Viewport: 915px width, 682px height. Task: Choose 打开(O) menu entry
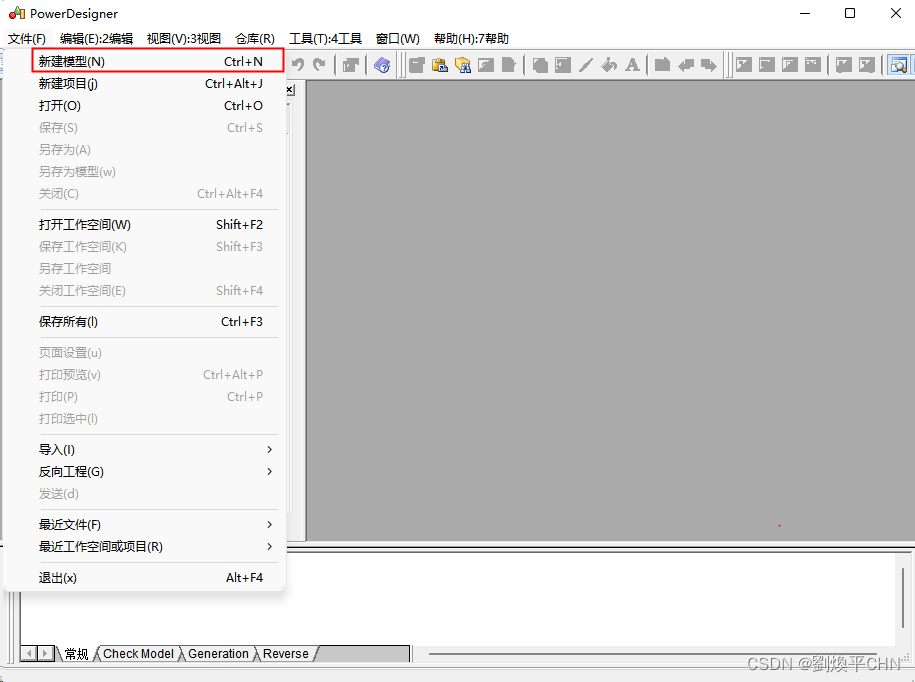pyautogui.click(x=151, y=106)
